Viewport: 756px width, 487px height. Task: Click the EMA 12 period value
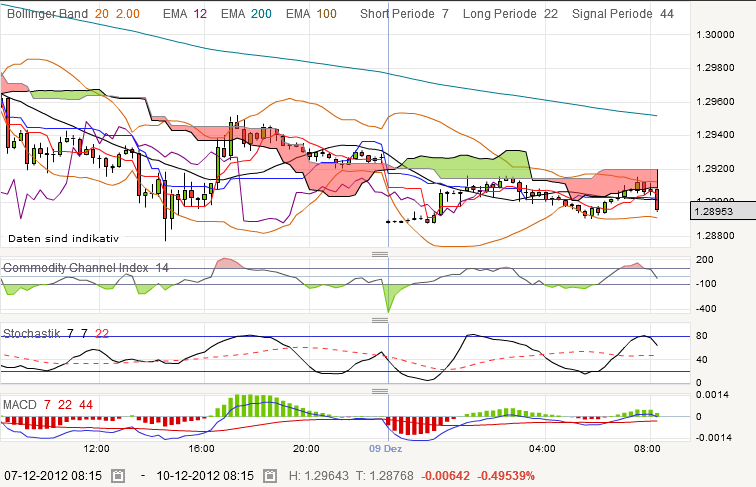pos(200,14)
